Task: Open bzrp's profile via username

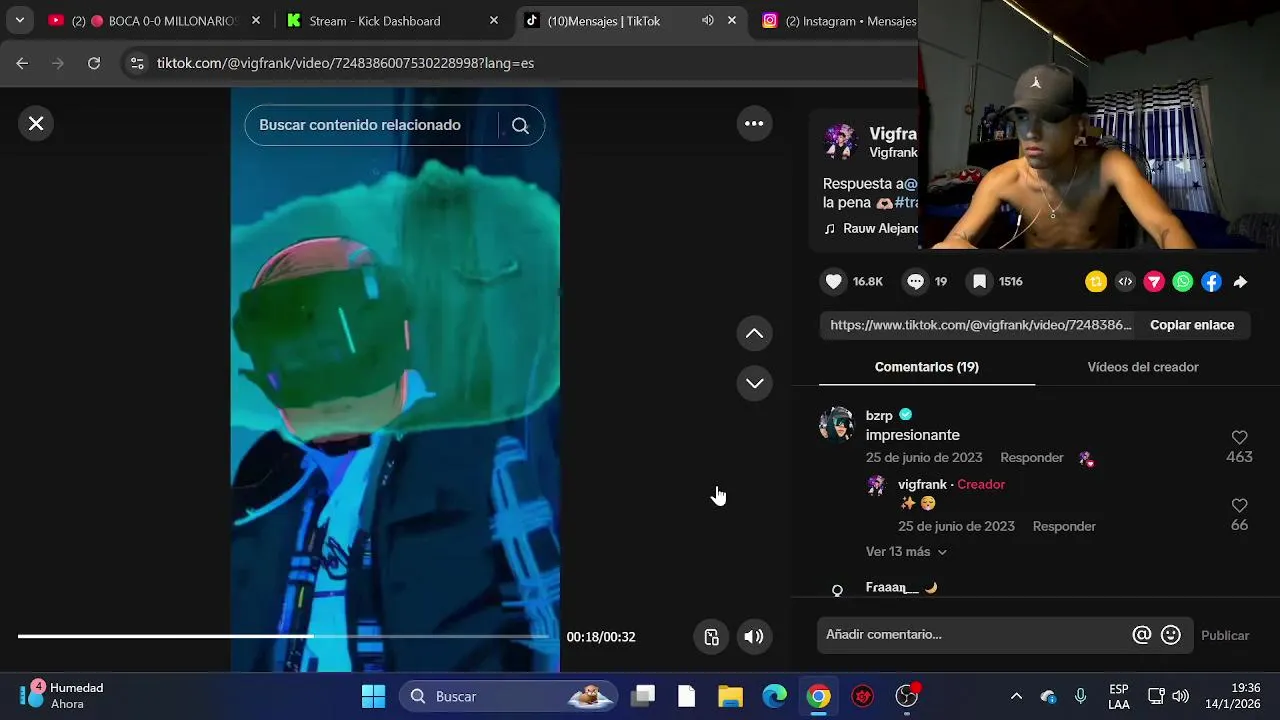Action: [x=879, y=416]
